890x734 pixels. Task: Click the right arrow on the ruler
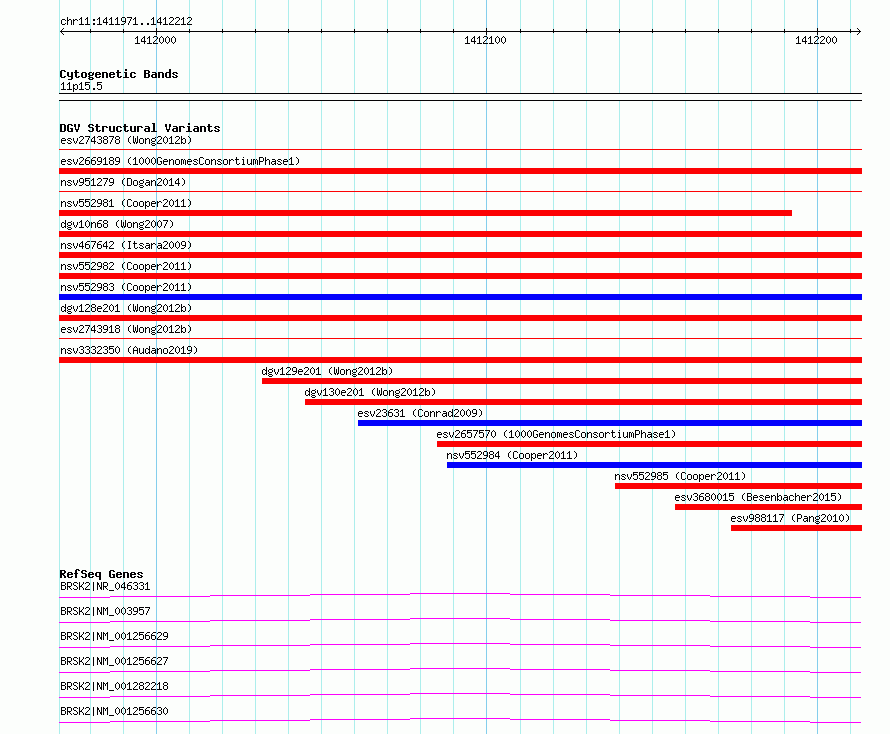[x=858, y=31]
